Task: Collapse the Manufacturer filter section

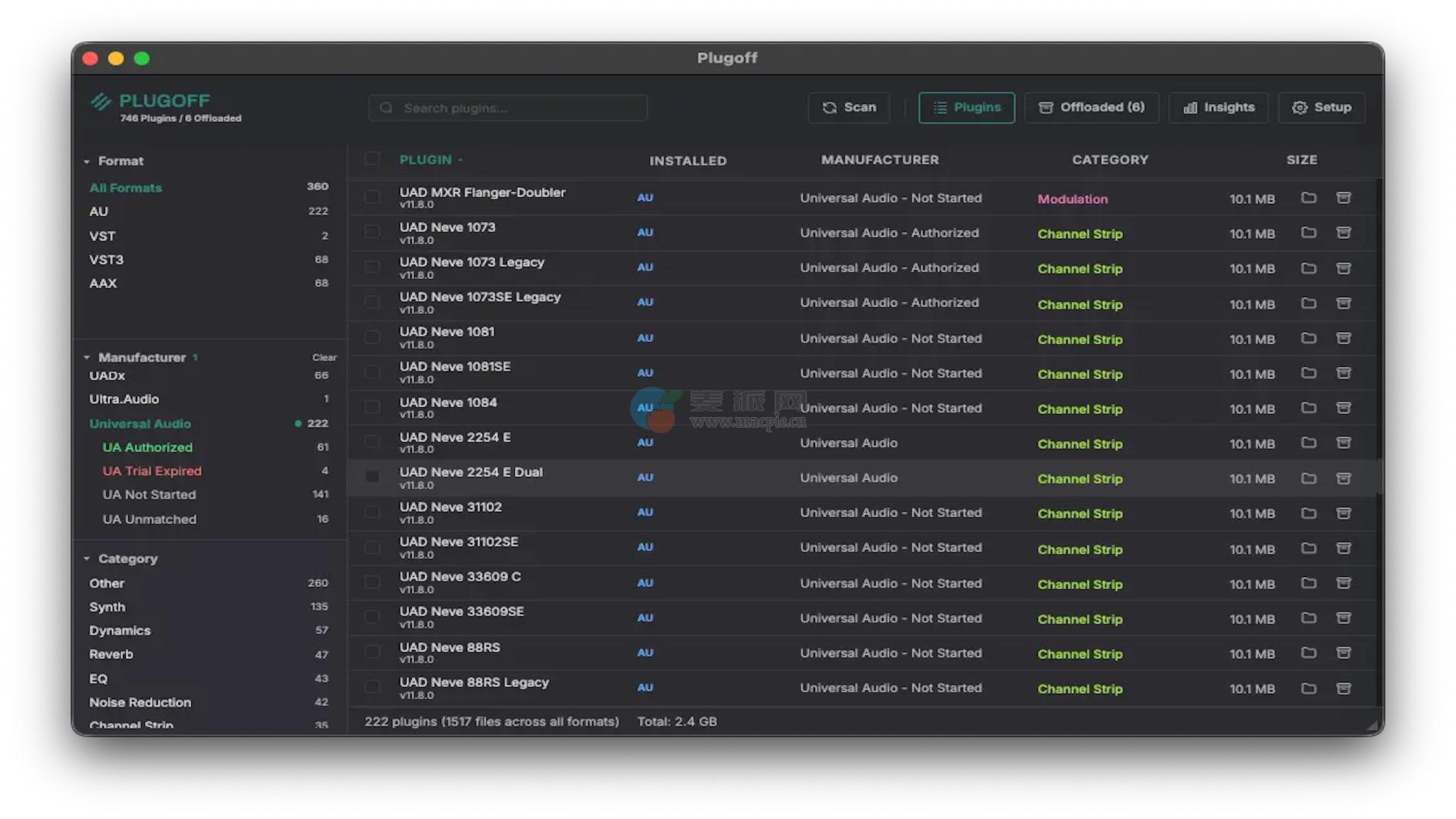Action: [x=86, y=357]
